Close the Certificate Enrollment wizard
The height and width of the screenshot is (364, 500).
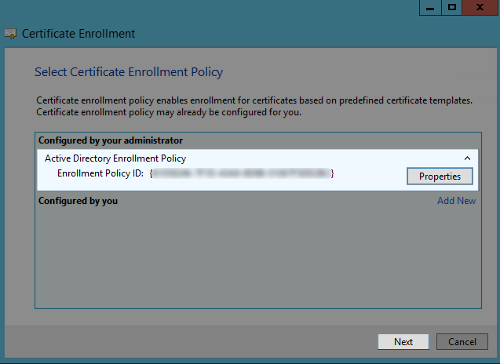pyautogui.click(x=480, y=7)
